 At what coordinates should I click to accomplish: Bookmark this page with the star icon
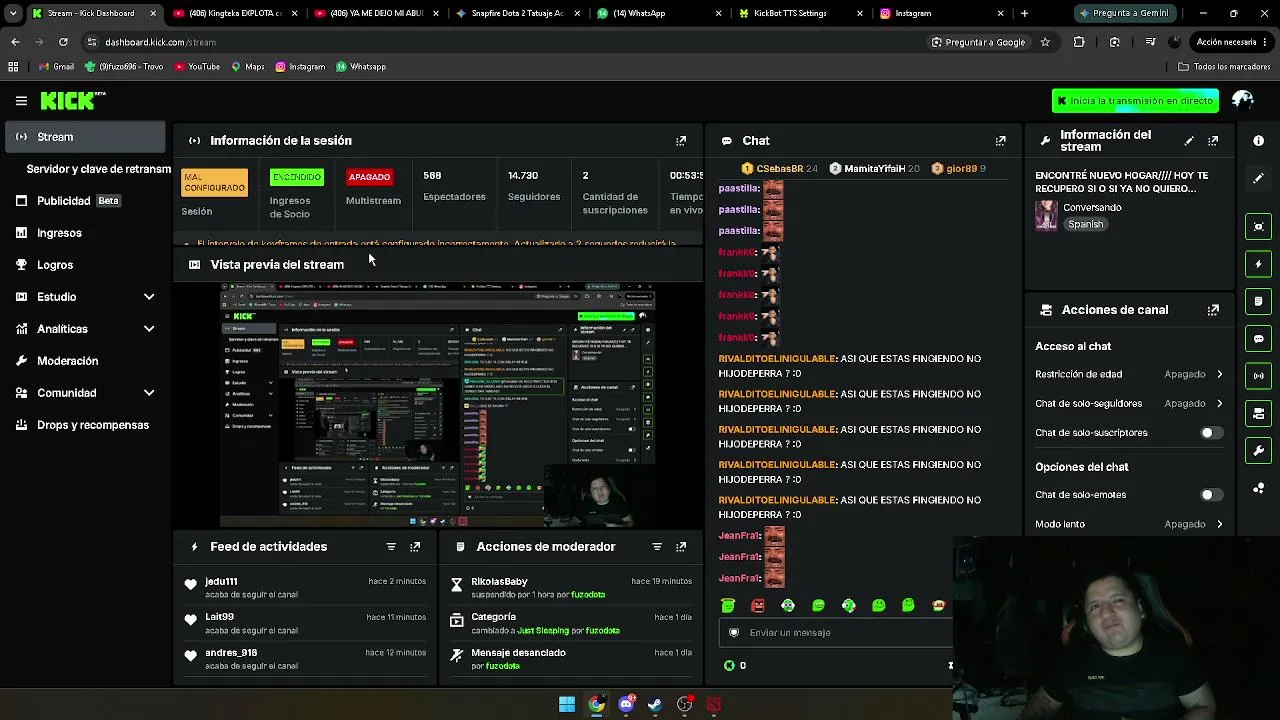1045,42
